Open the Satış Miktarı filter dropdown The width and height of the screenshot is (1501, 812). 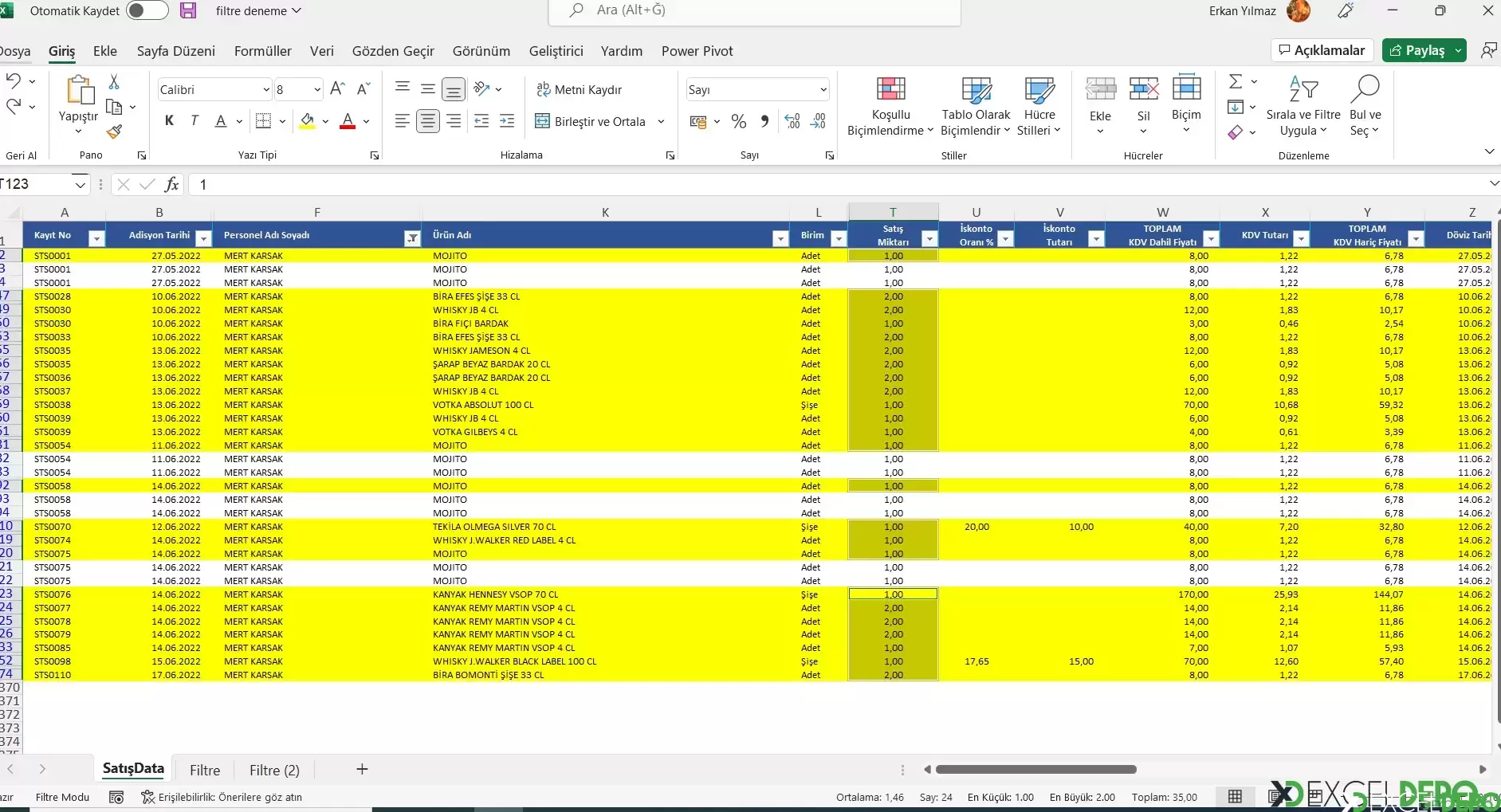coord(929,238)
